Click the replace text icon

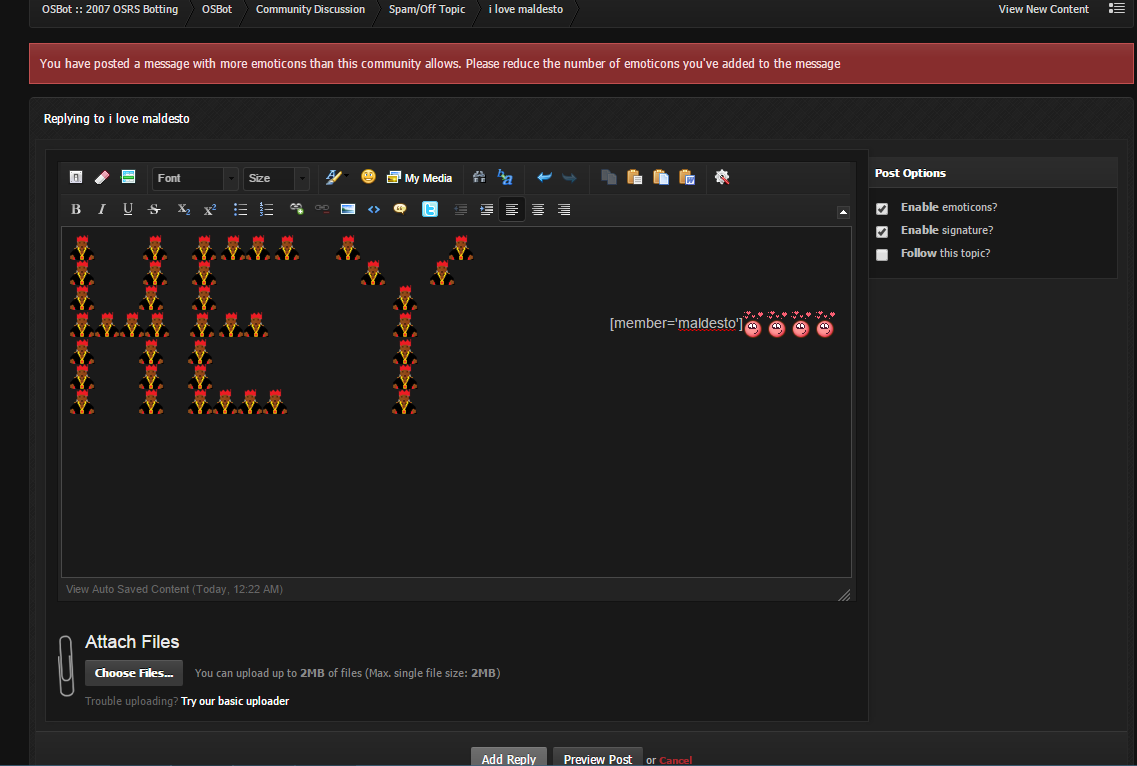pos(505,177)
